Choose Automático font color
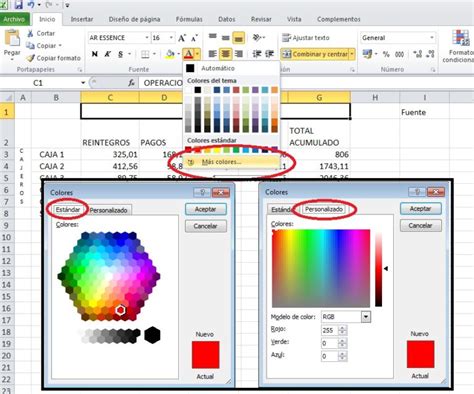The height and width of the screenshot is (394, 474). pyautogui.click(x=231, y=68)
